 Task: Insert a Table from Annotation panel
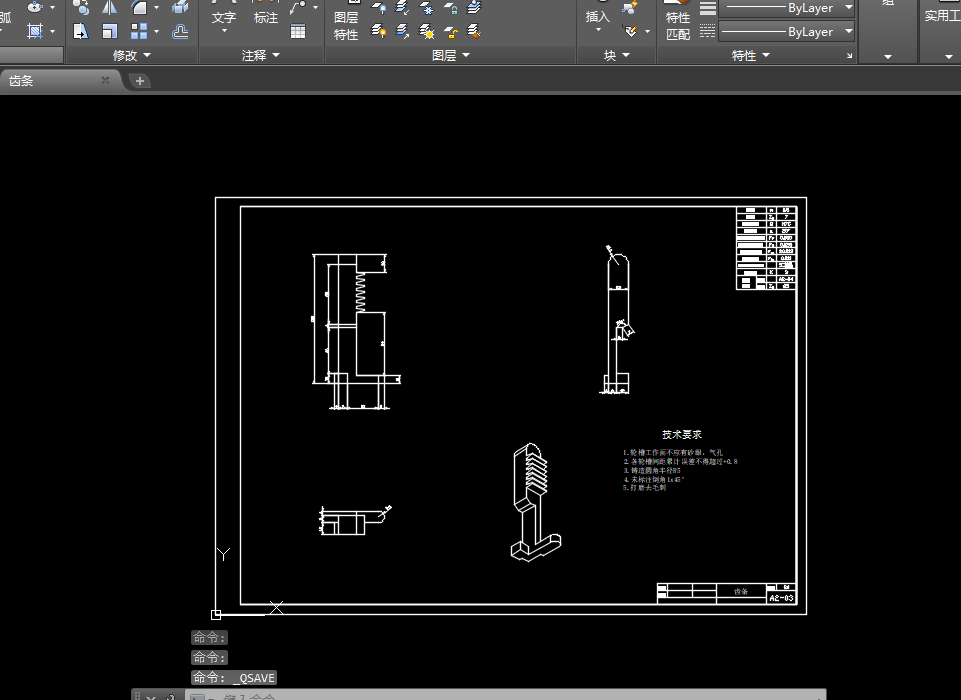click(x=298, y=31)
